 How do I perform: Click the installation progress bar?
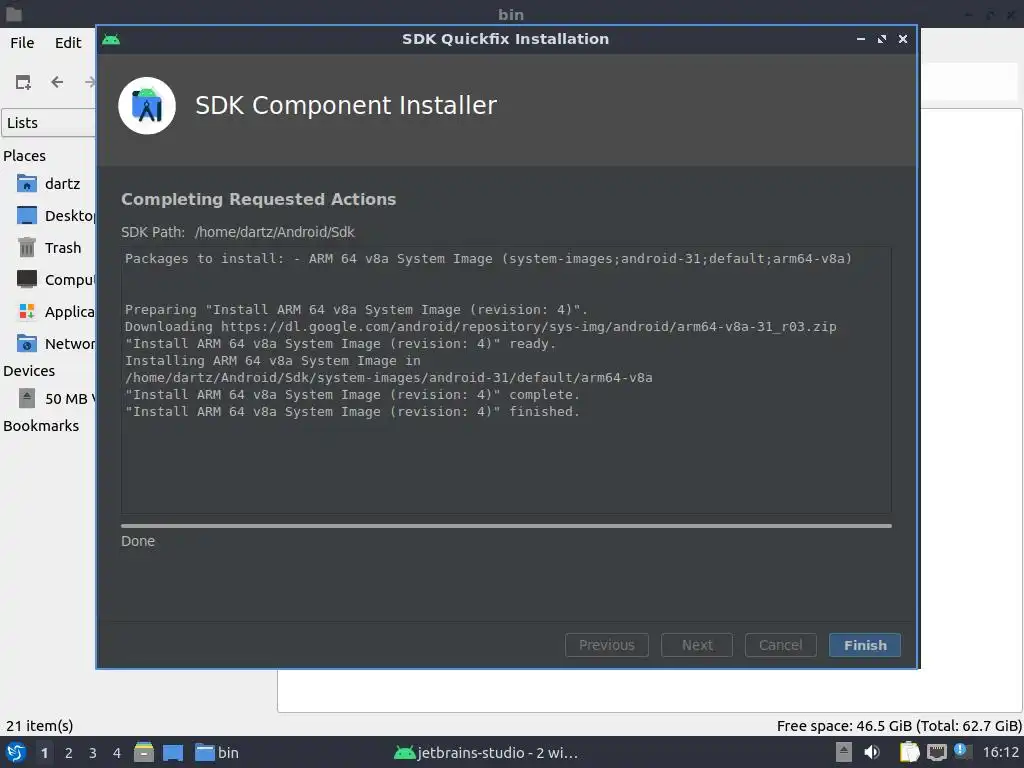click(506, 526)
